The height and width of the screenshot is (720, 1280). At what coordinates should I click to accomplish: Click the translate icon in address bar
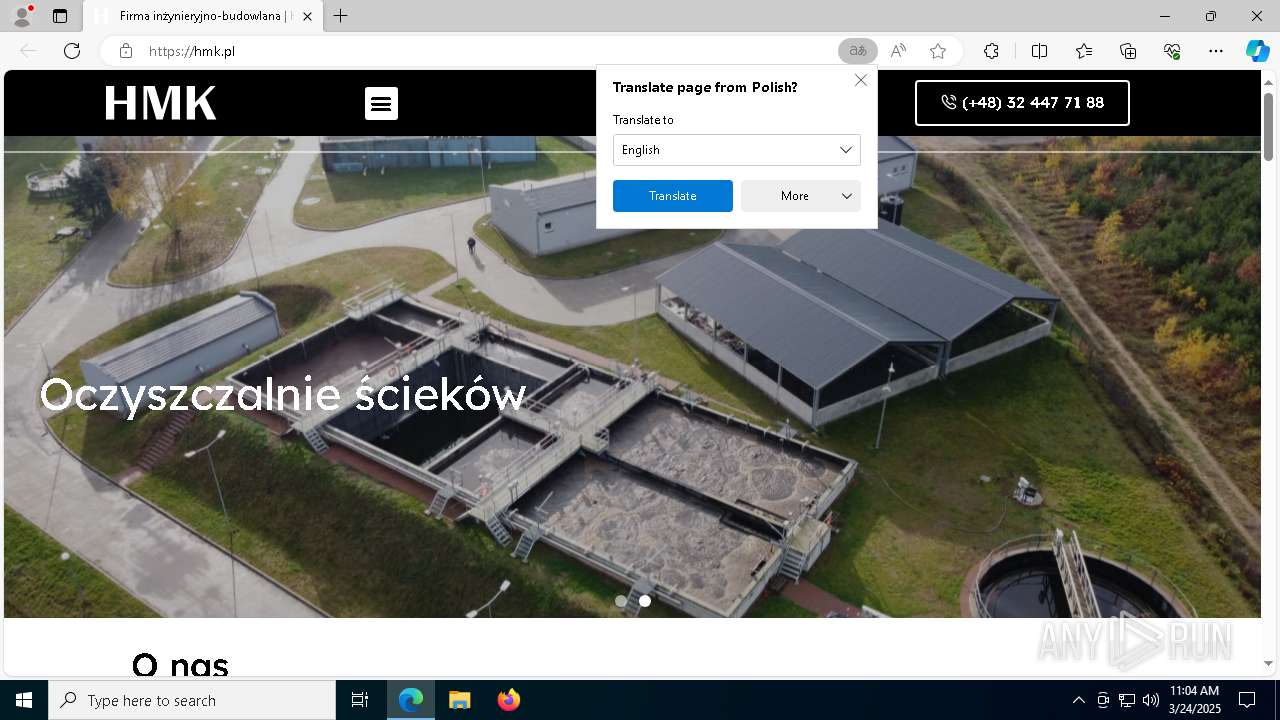pyautogui.click(x=857, y=51)
